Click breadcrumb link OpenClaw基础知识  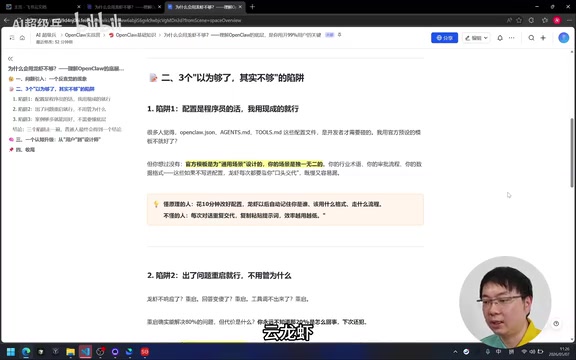(133, 35)
